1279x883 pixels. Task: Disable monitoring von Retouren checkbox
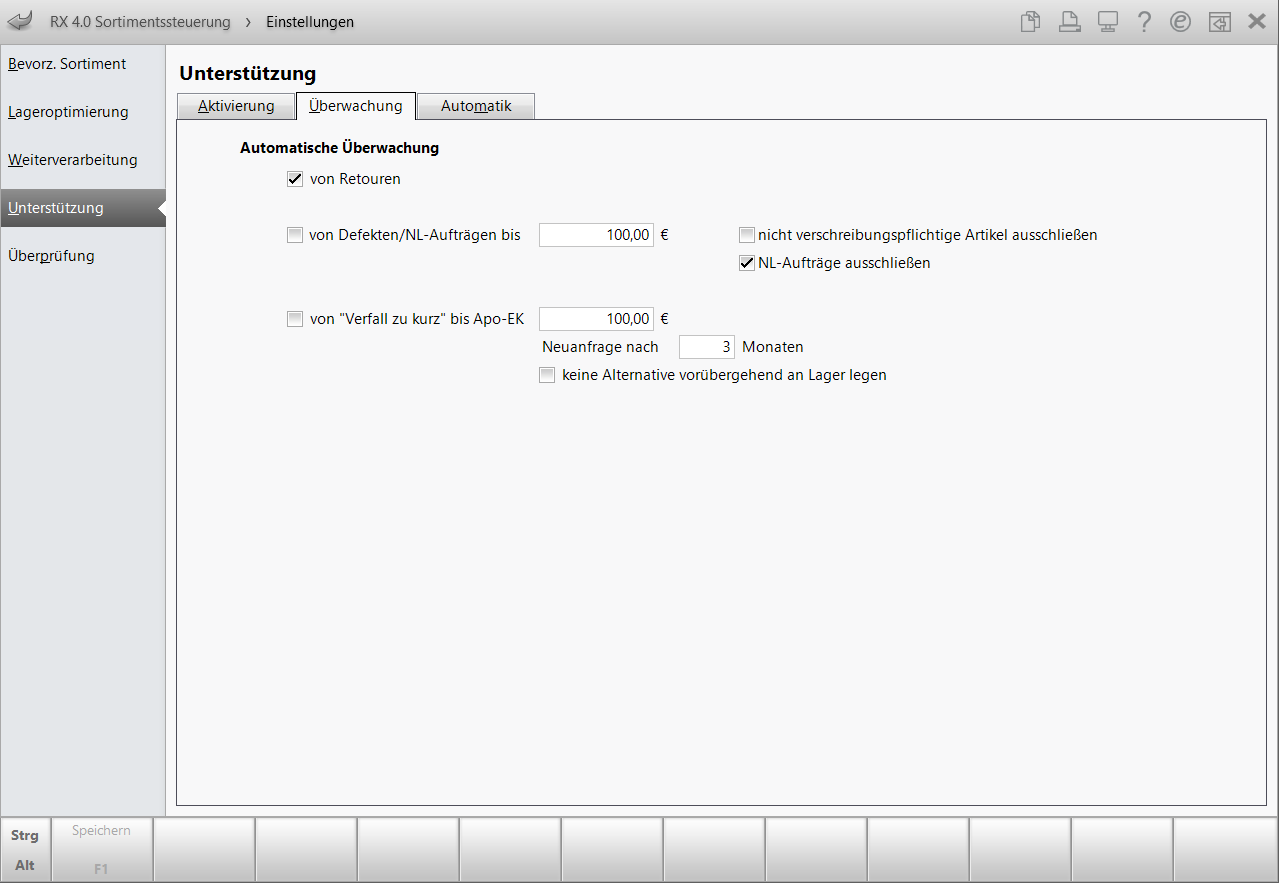(x=295, y=180)
